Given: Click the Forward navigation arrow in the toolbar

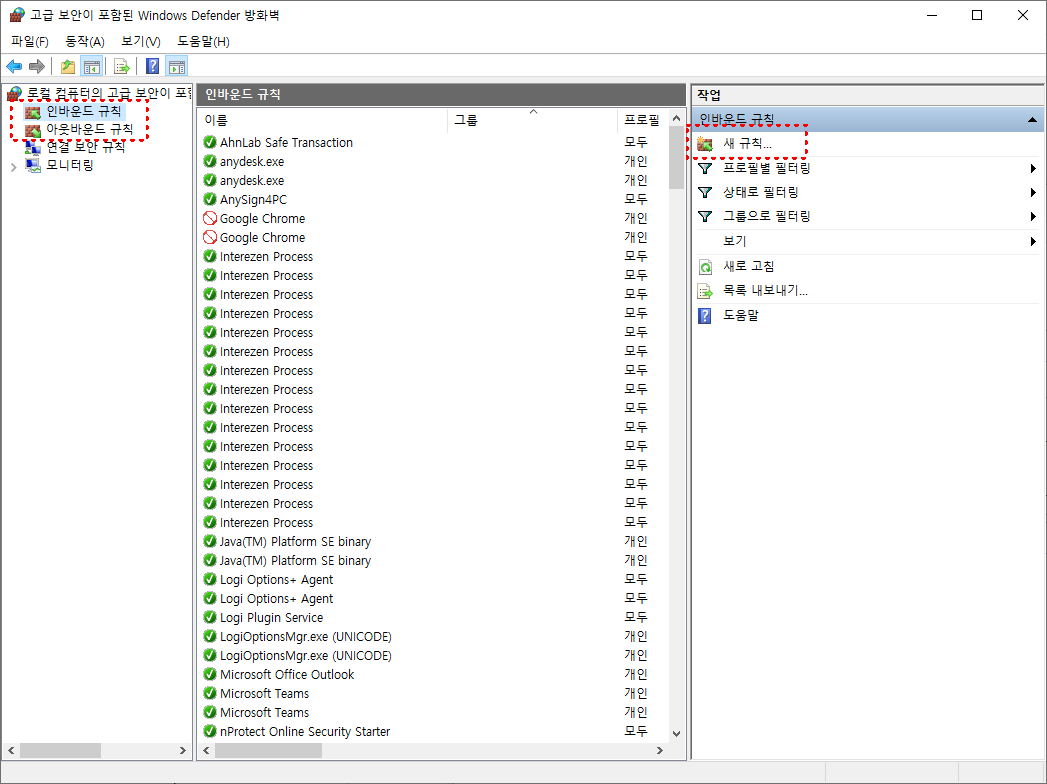Looking at the screenshot, I should (35, 66).
